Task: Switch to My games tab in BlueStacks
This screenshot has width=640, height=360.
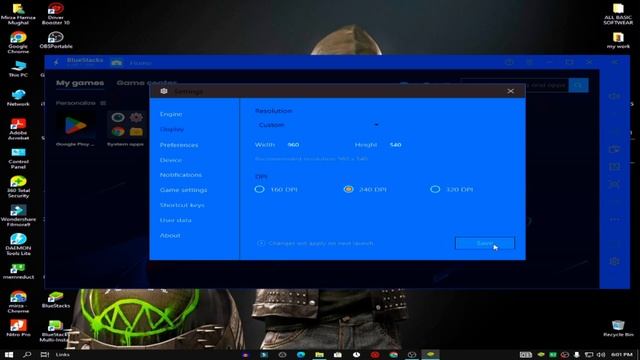Action: (x=80, y=83)
